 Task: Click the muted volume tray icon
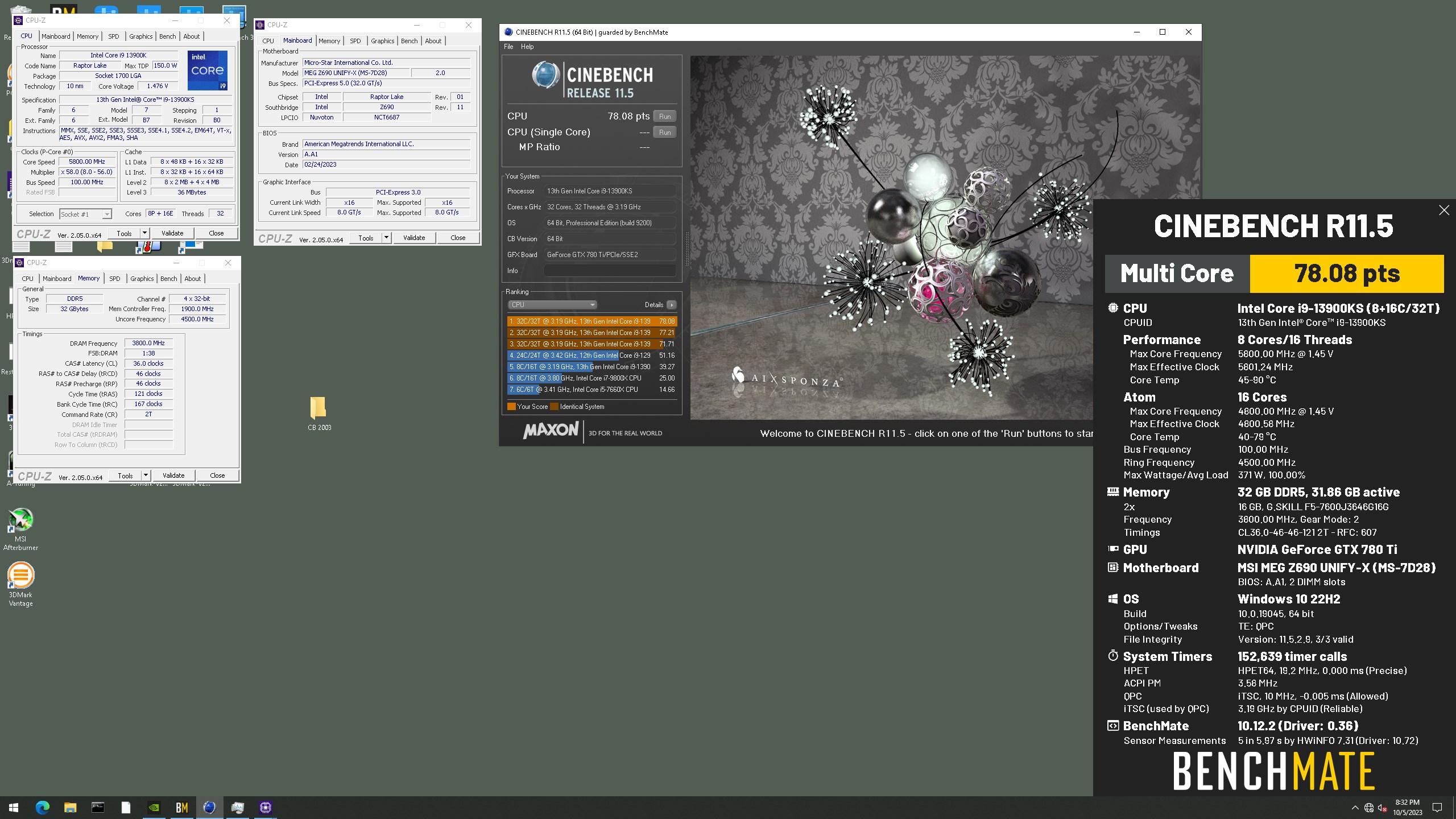click(x=1383, y=808)
